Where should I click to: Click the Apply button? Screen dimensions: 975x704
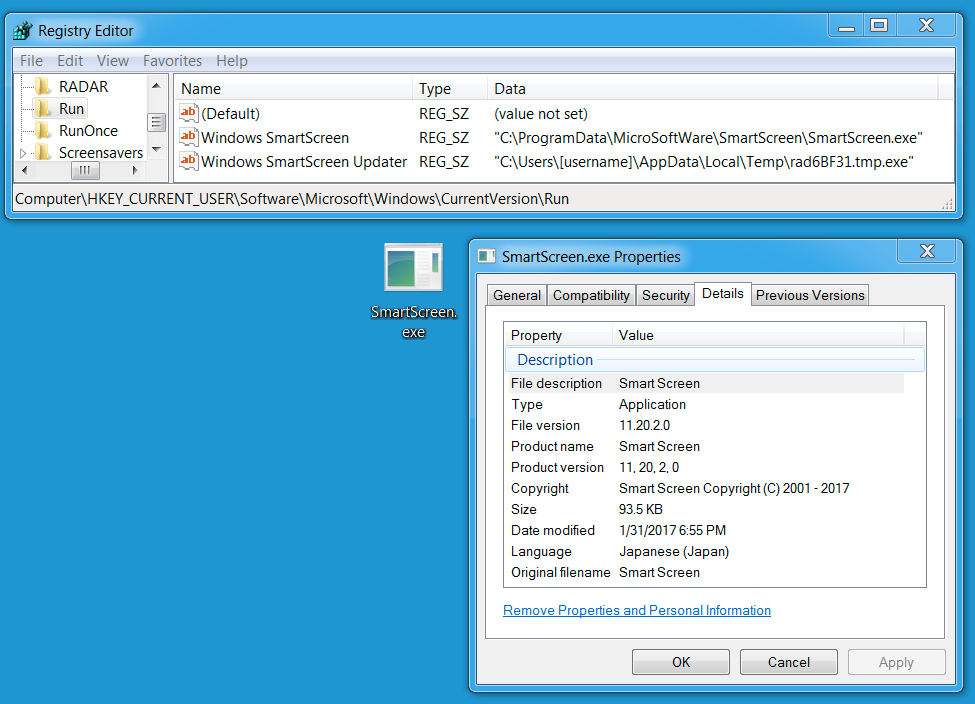tap(896, 662)
